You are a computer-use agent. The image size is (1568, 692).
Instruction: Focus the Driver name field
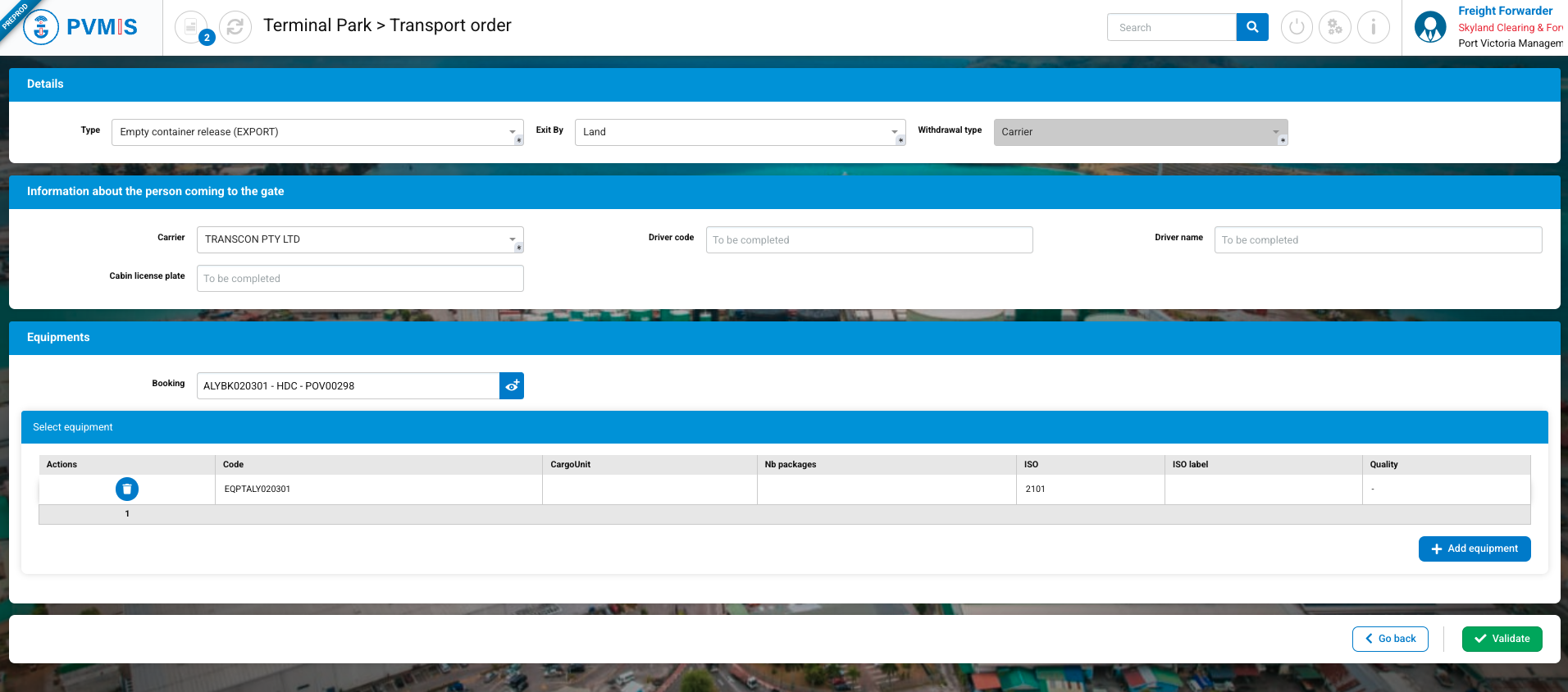click(x=1378, y=240)
